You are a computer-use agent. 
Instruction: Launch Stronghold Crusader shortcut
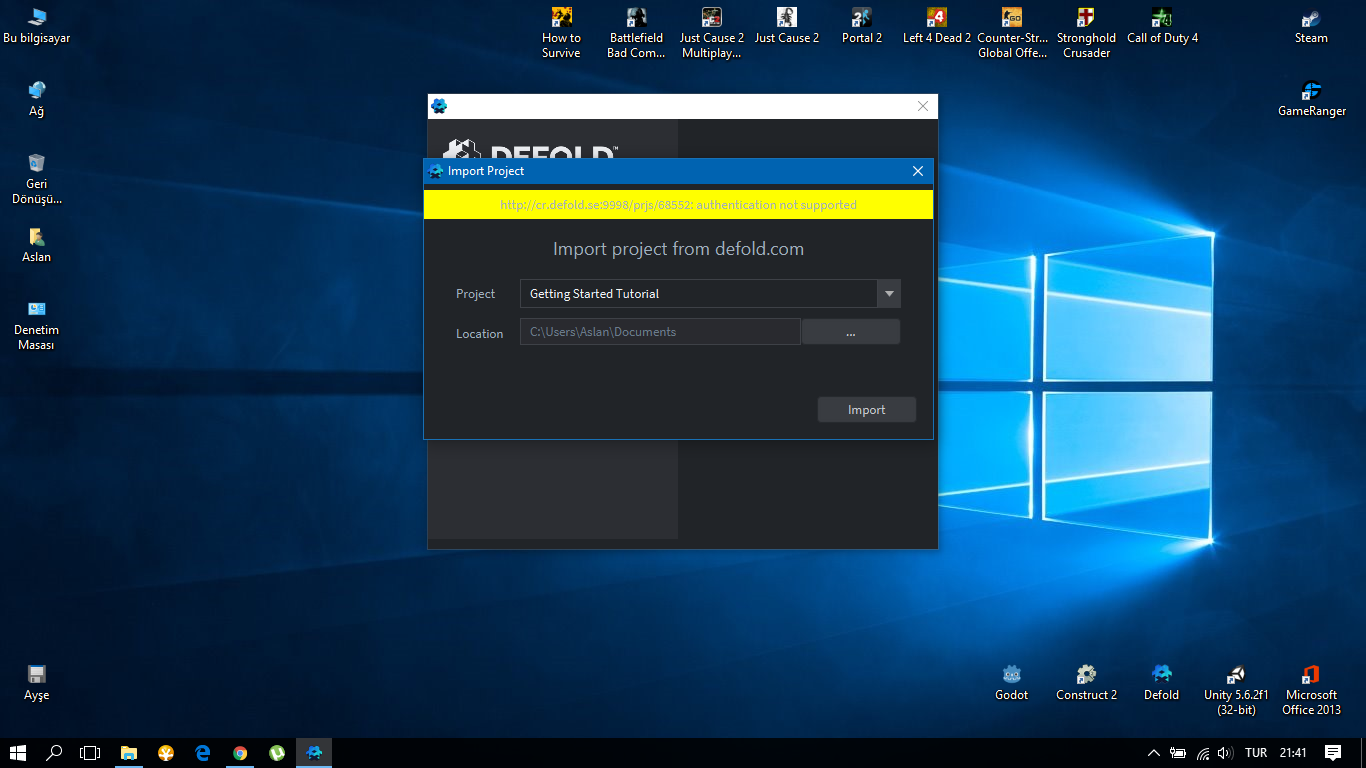click(1086, 34)
